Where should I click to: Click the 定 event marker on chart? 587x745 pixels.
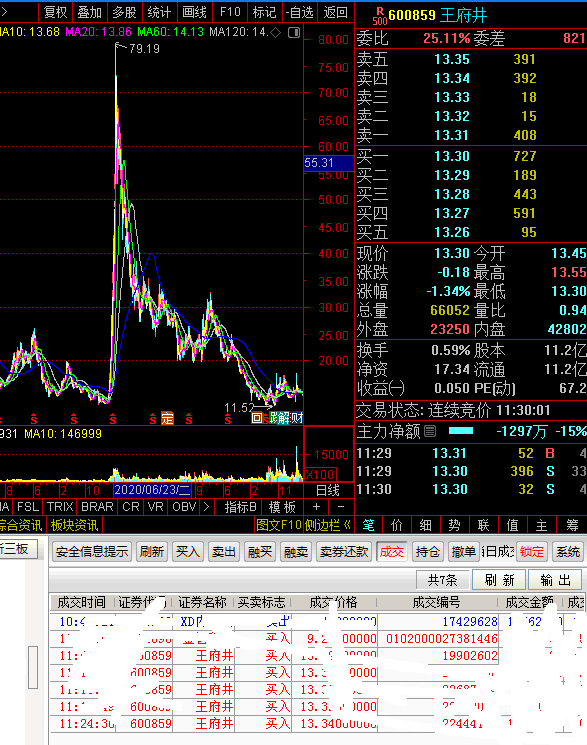(x=167, y=419)
